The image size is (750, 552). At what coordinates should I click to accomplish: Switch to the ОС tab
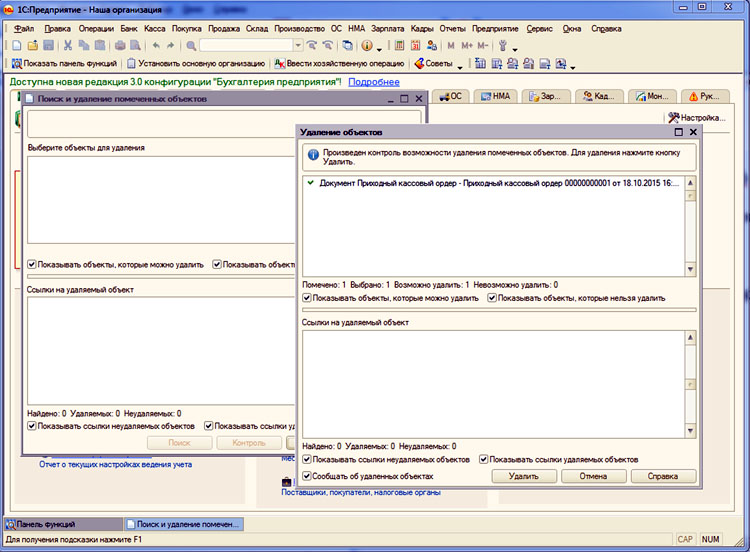click(x=451, y=96)
